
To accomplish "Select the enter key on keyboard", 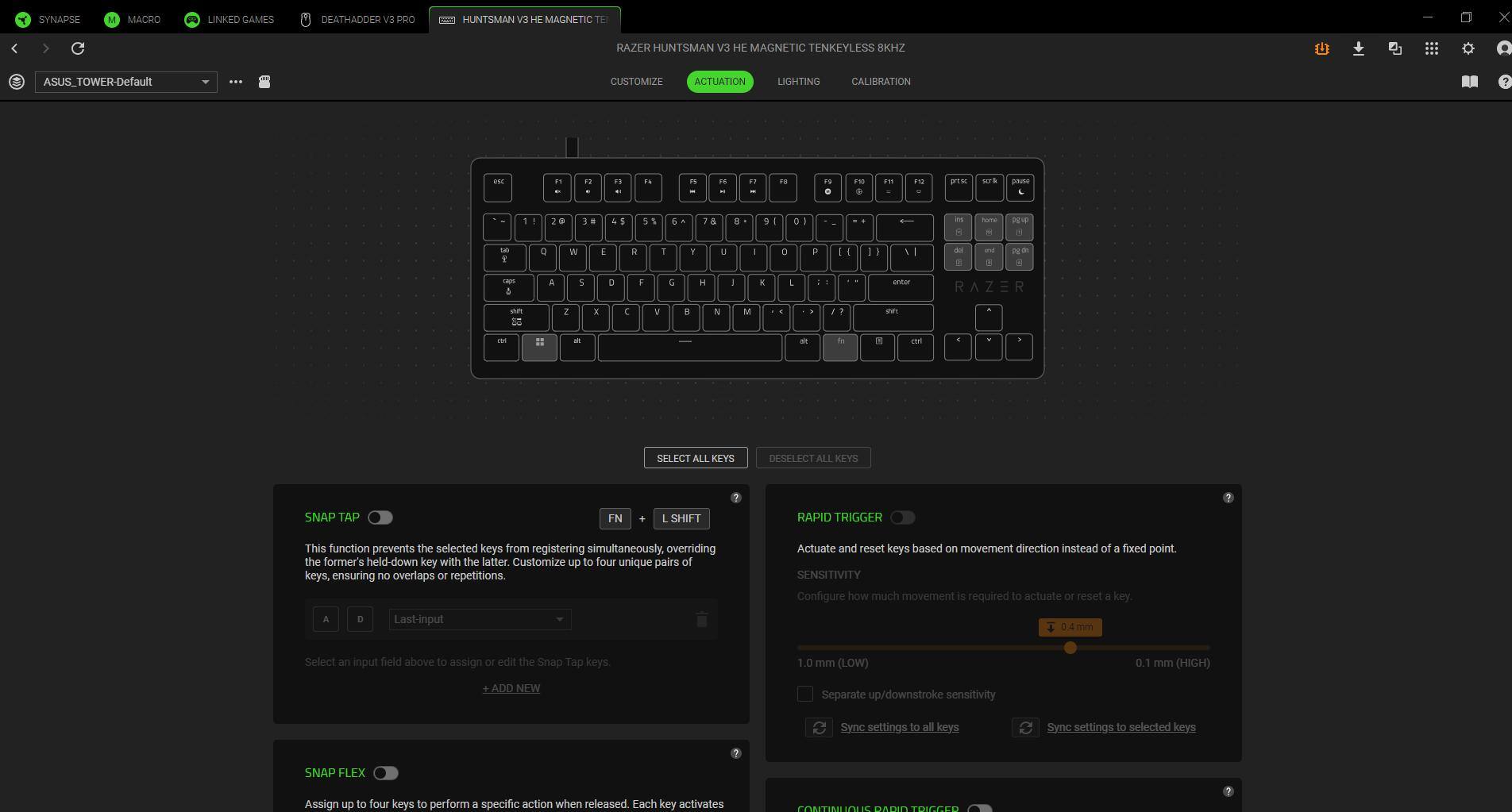I will click(x=901, y=287).
